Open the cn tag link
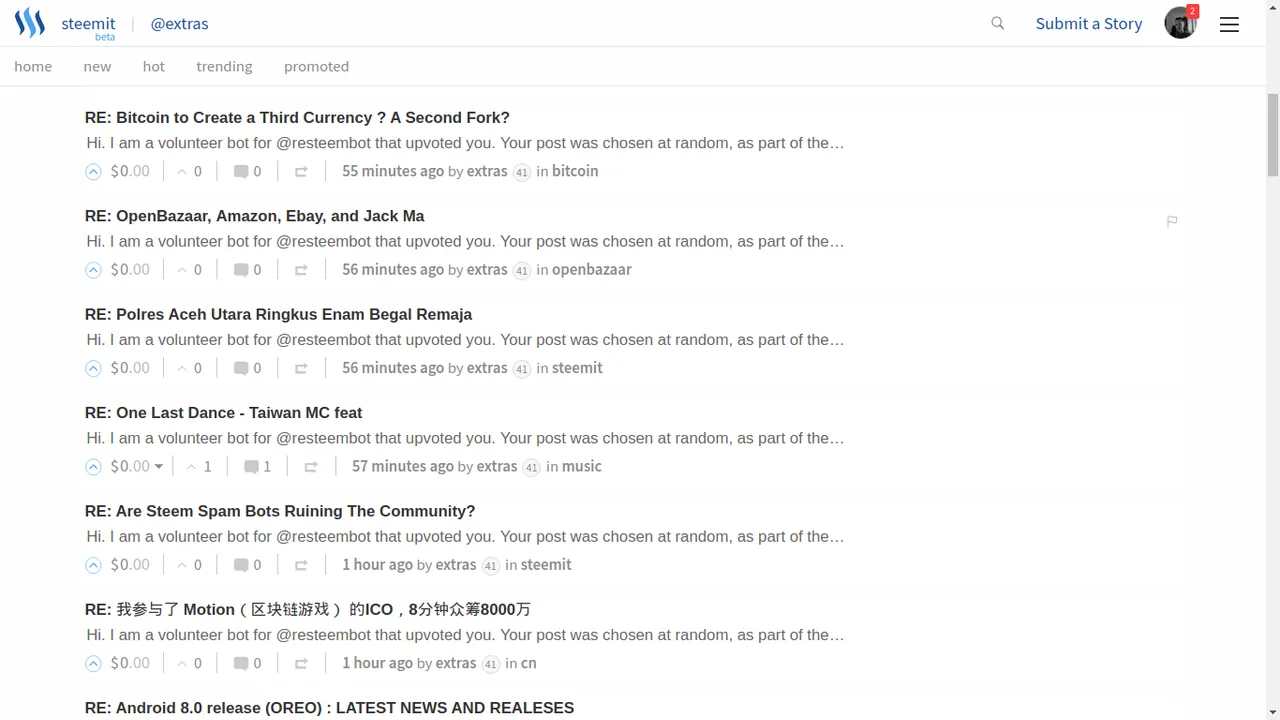The height and width of the screenshot is (720, 1280). pos(529,663)
